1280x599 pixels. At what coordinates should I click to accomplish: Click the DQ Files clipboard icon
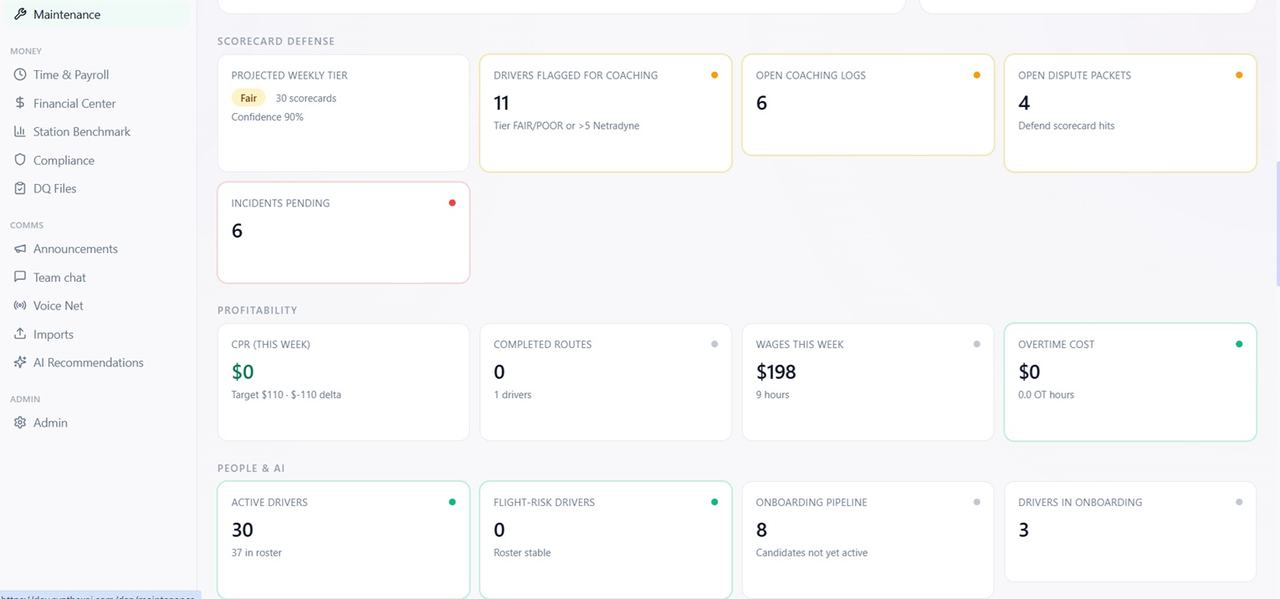[20, 188]
